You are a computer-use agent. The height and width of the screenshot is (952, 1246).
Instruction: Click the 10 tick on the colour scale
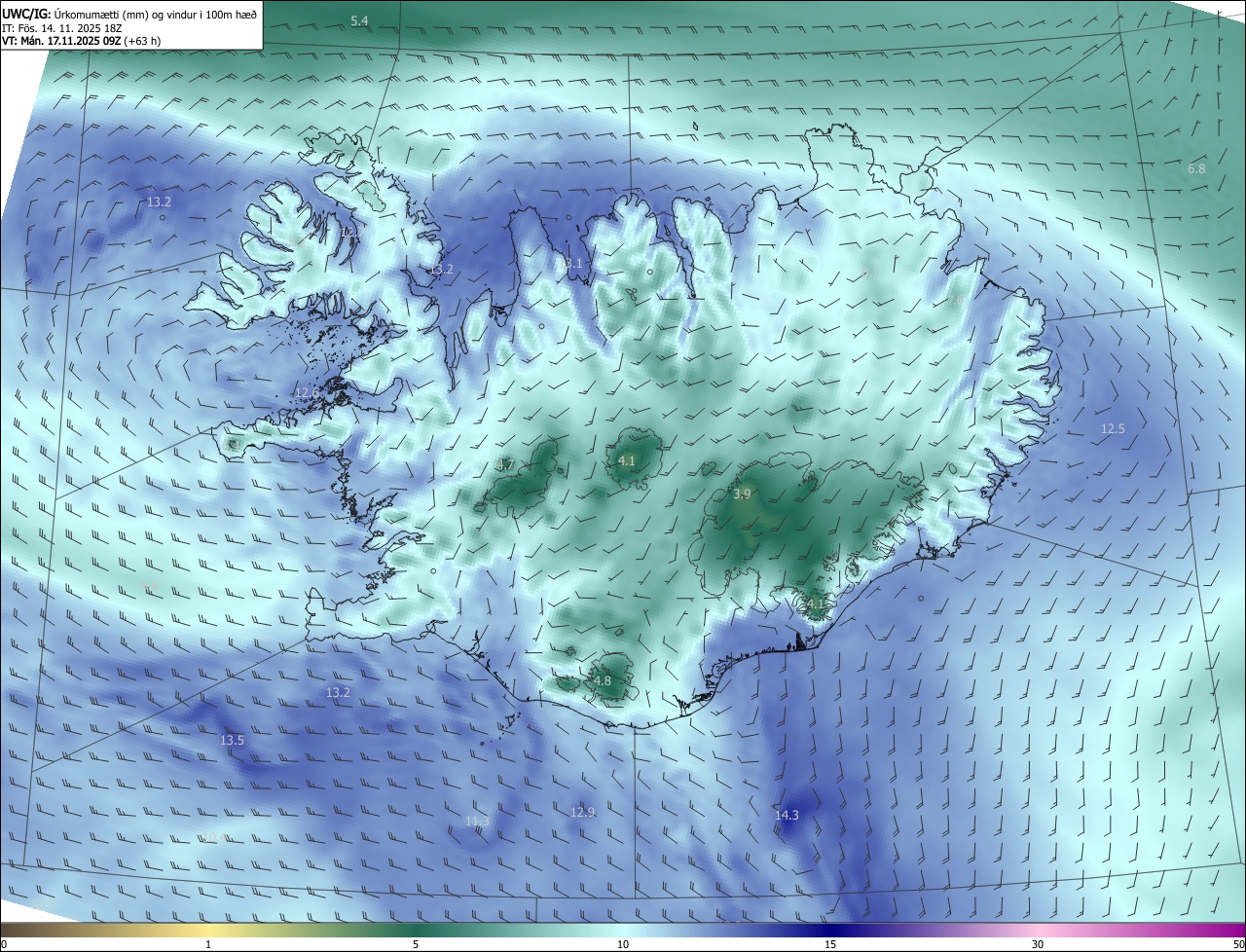point(623,945)
